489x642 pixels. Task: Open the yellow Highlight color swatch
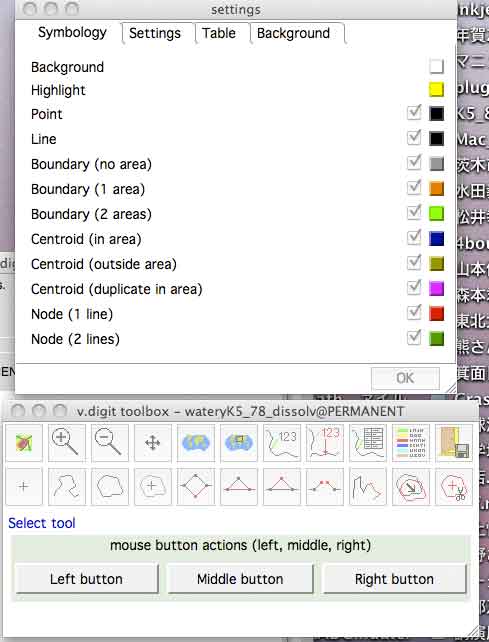(437, 89)
